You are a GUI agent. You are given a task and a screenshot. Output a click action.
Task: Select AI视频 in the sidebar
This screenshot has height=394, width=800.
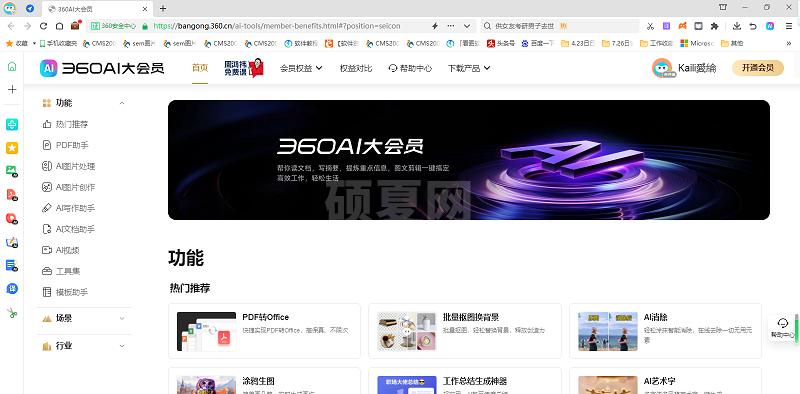point(61,250)
